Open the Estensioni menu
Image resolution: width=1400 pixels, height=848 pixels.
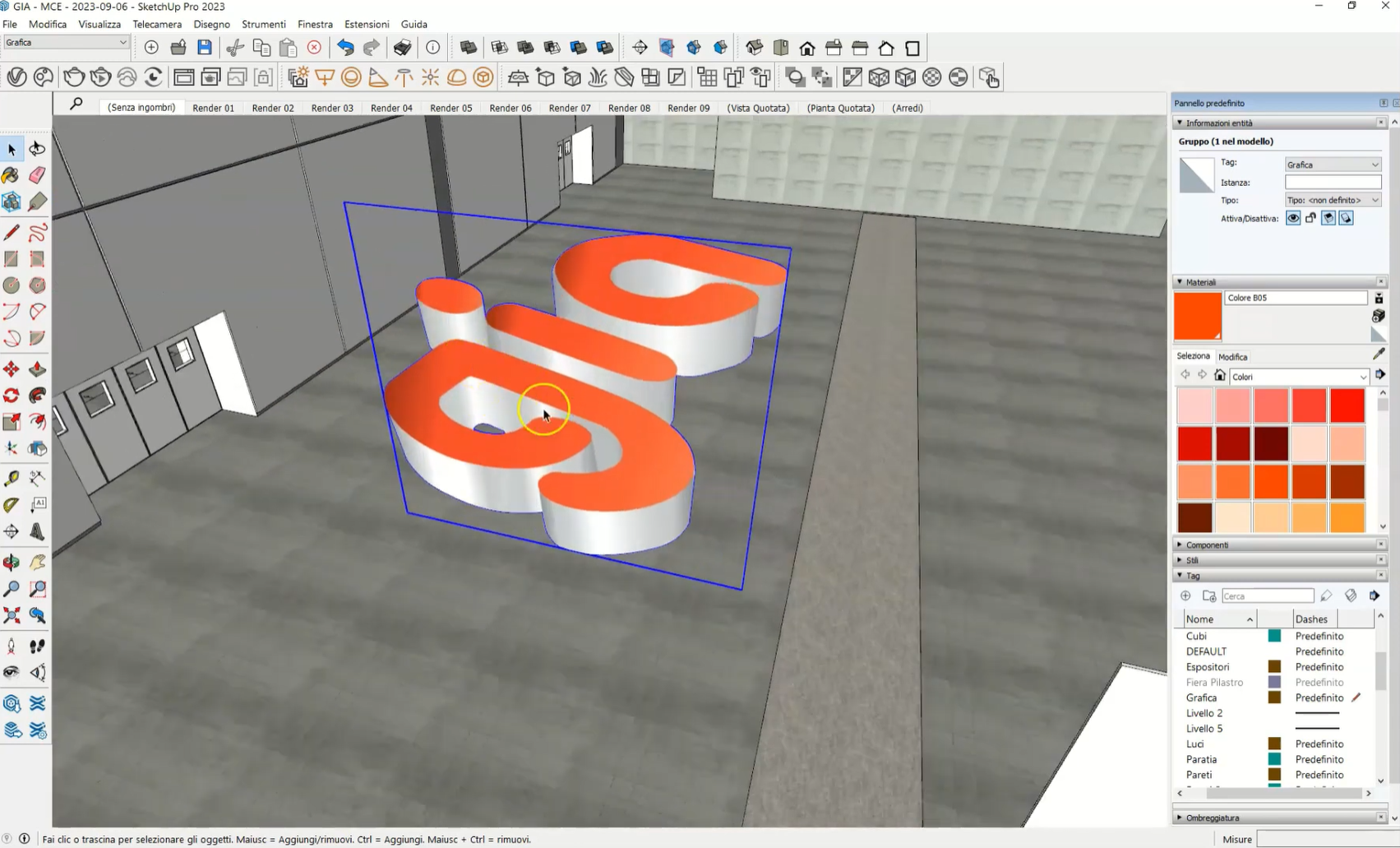coord(367,24)
